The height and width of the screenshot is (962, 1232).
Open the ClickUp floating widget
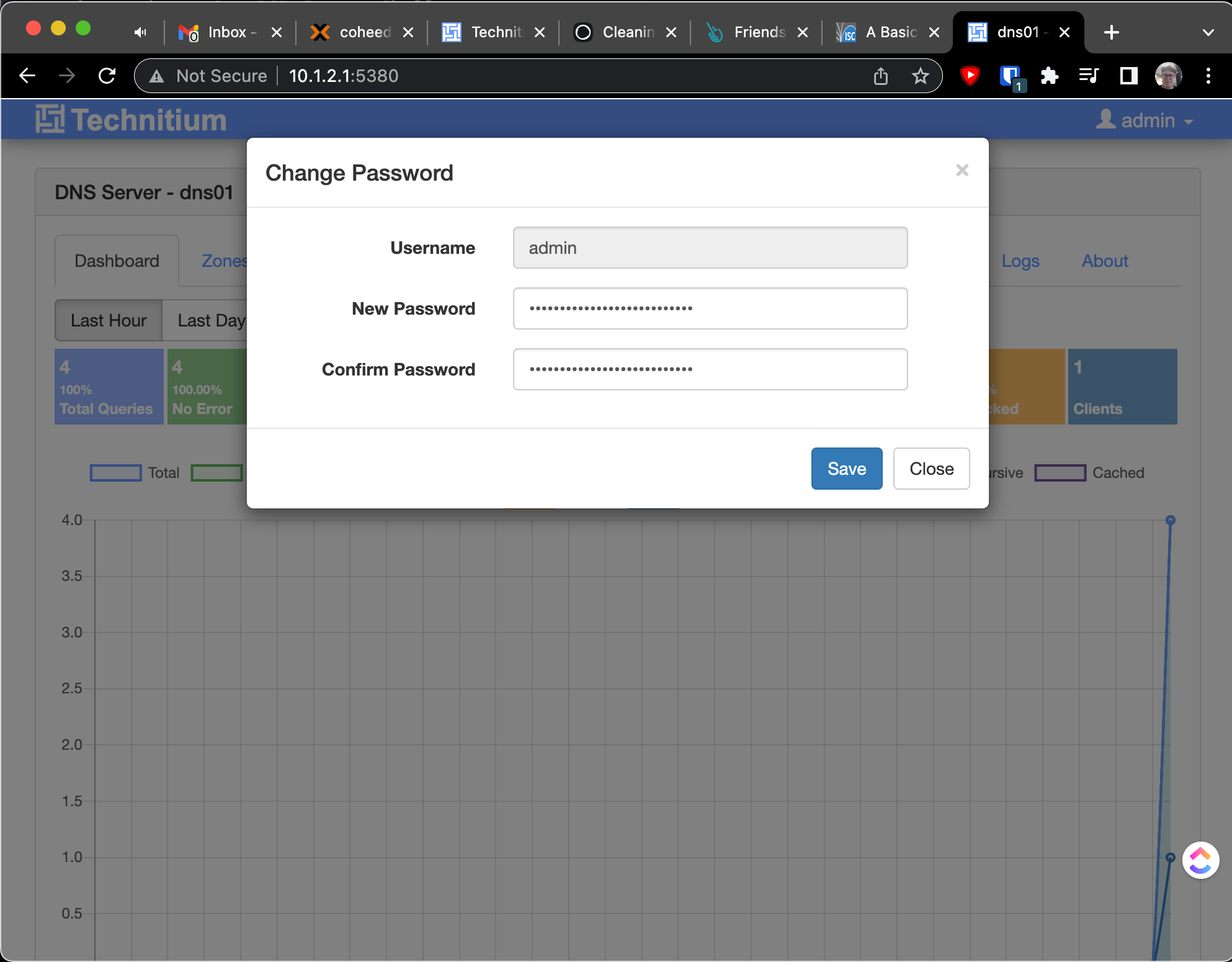pos(1200,860)
